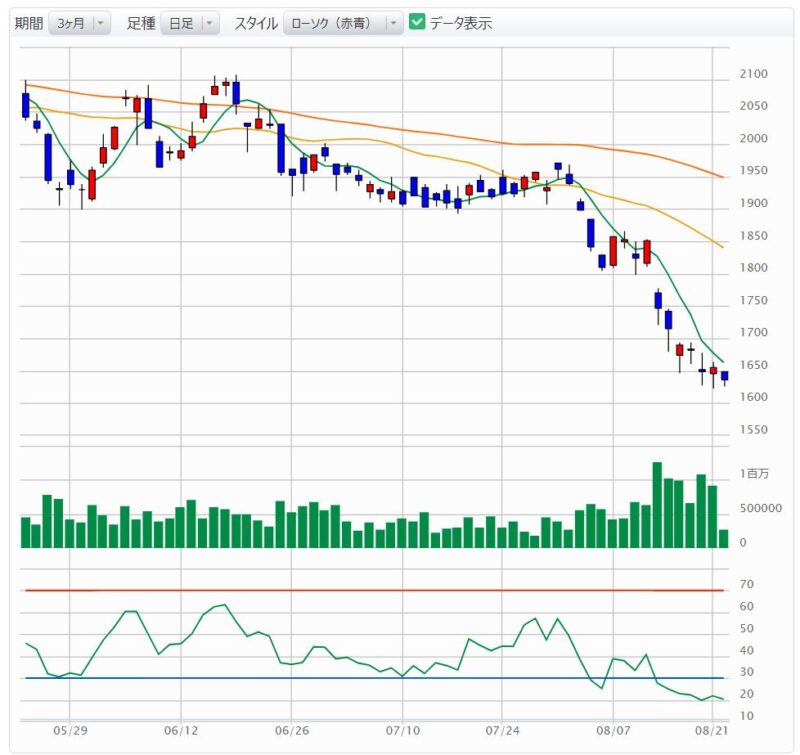The image size is (800, 755).
Task: Click the 07/24 date axis label
Action: pyautogui.click(x=502, y=731)
